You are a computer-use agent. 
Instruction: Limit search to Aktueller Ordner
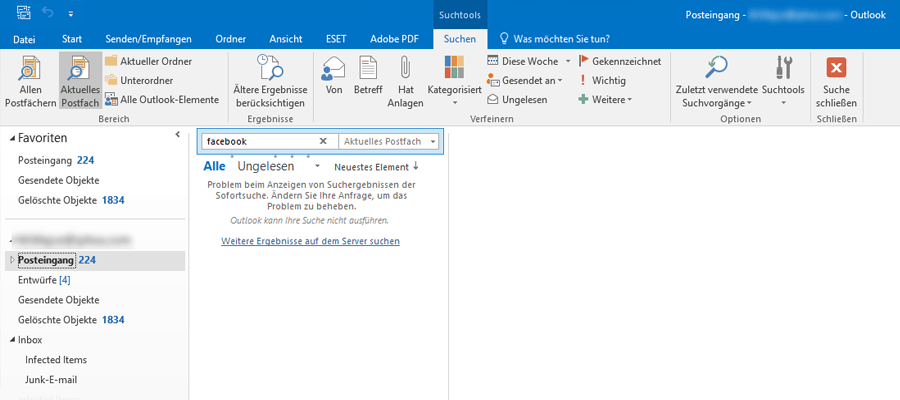click(148, 61)
